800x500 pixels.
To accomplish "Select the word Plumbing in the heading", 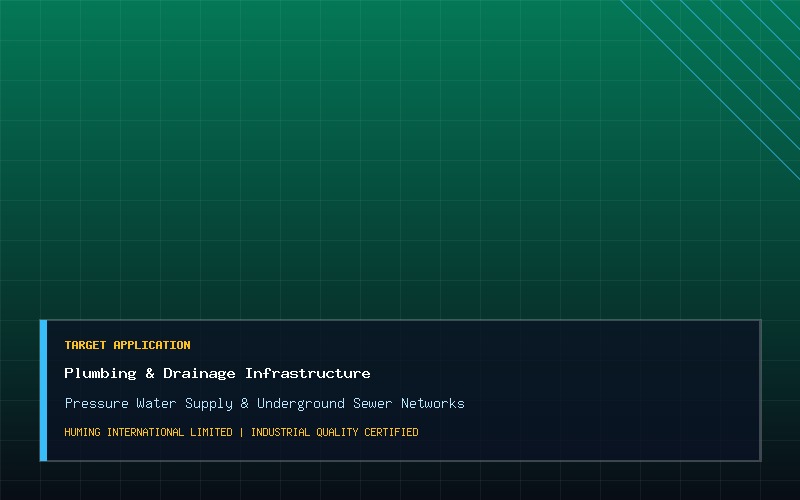I will tap(100, 373).
